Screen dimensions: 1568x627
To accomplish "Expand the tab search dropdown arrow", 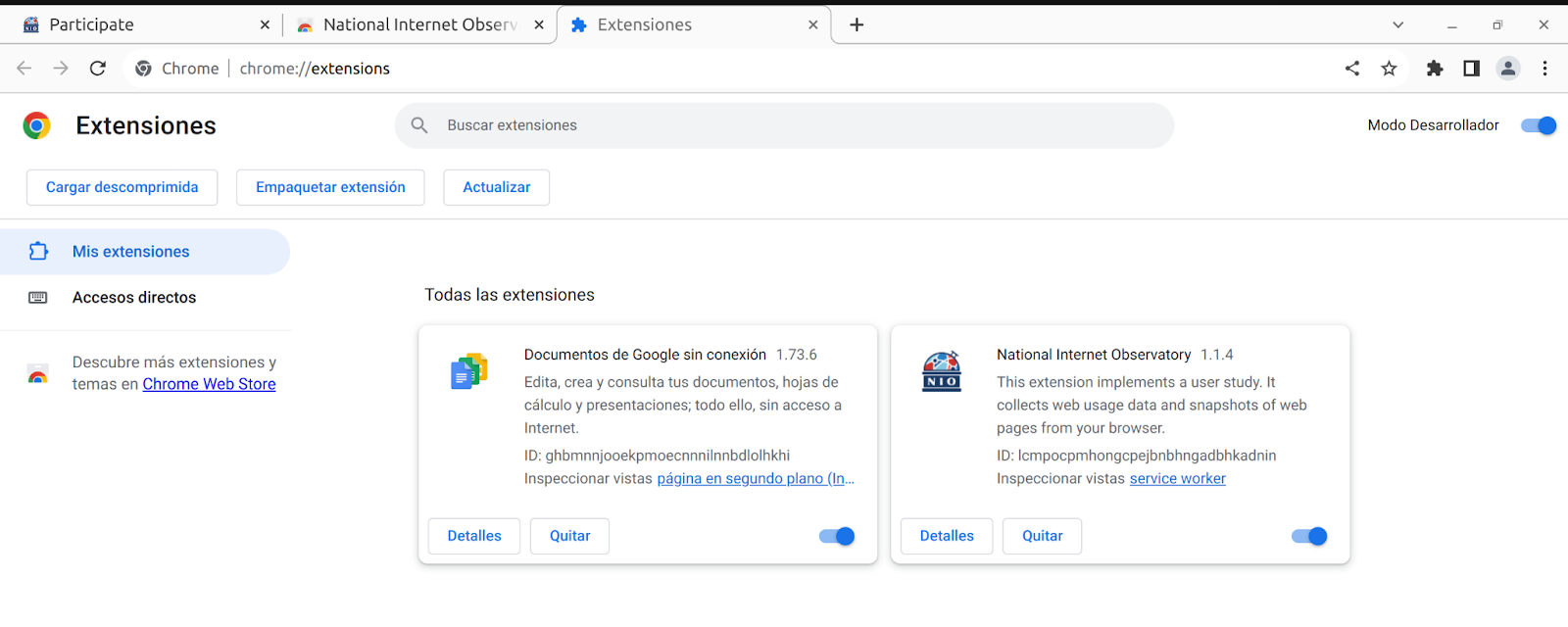I will point(1398,25).
